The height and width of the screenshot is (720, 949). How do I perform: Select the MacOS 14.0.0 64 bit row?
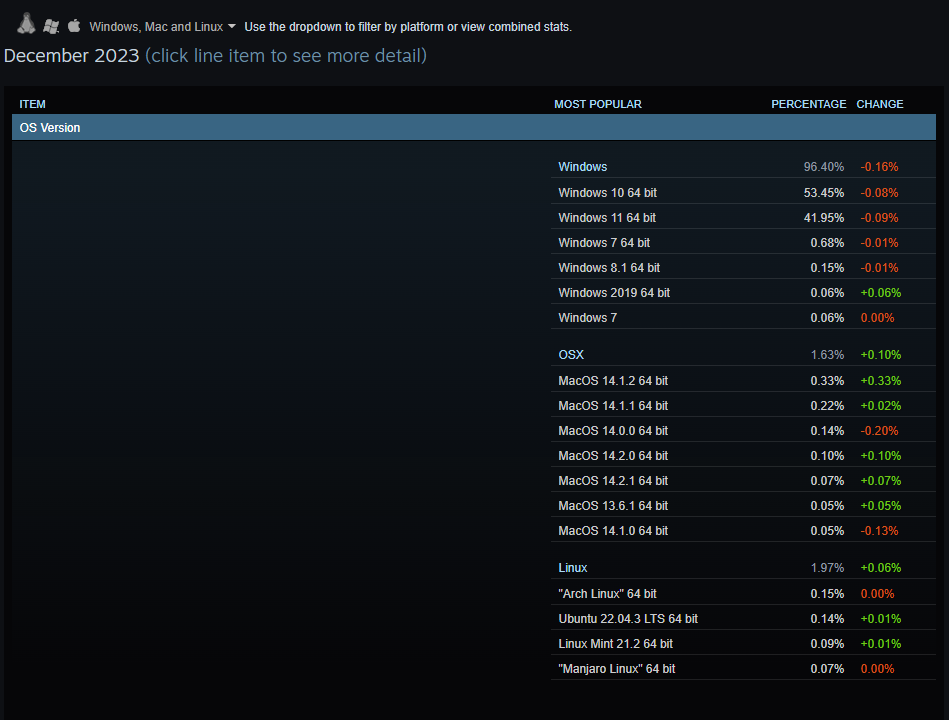[x=743, y=431]
